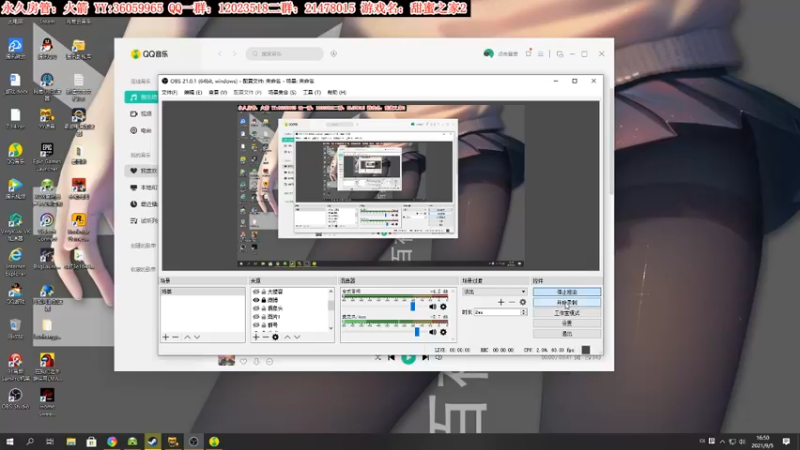This screenshot has height=450, width=800.
Task: Adjust the desktop audio volume slider handle
Action: point(413,306)
